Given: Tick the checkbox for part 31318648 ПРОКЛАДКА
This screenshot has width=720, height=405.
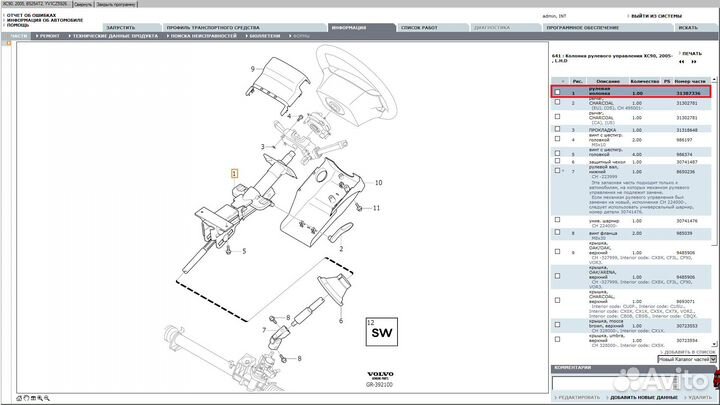Looking at the screenshot, I should click(x=558, y=130).
